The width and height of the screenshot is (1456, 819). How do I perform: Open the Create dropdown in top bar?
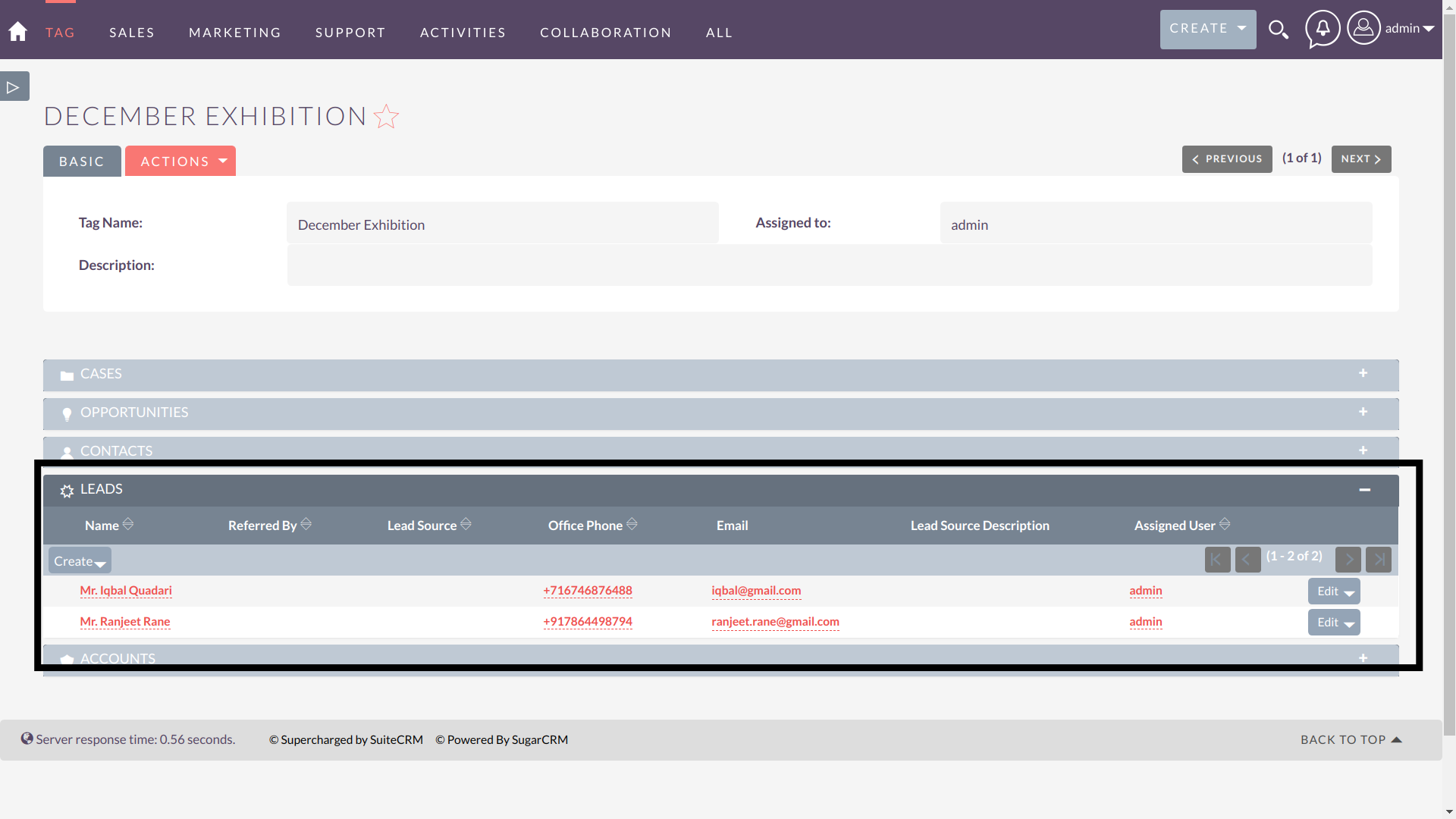pos(1208,30)
